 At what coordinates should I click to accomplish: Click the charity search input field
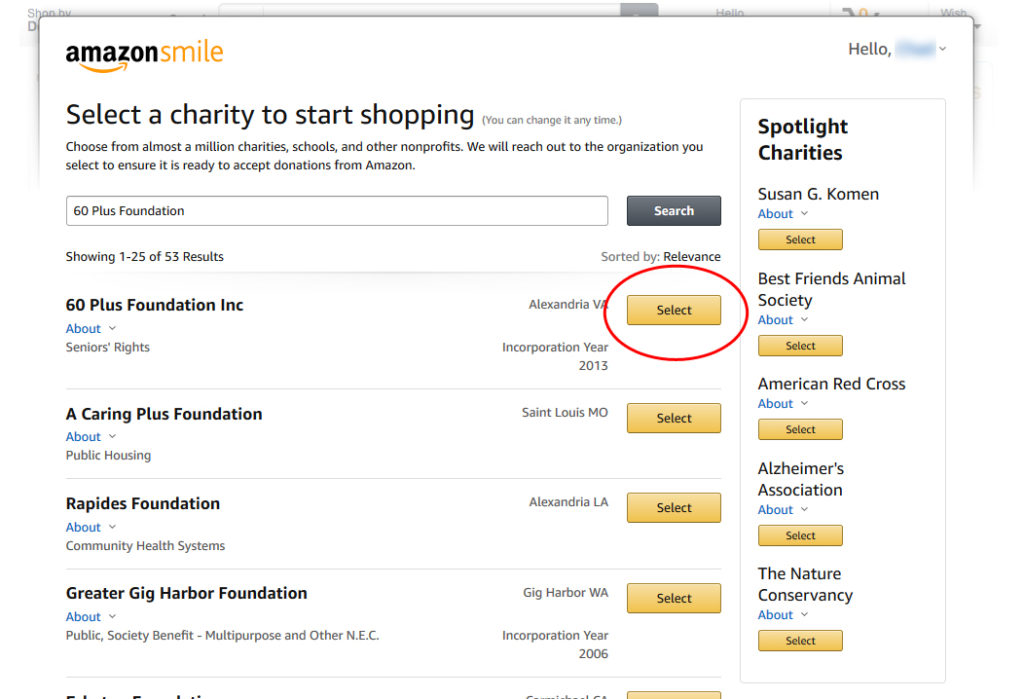336,211
